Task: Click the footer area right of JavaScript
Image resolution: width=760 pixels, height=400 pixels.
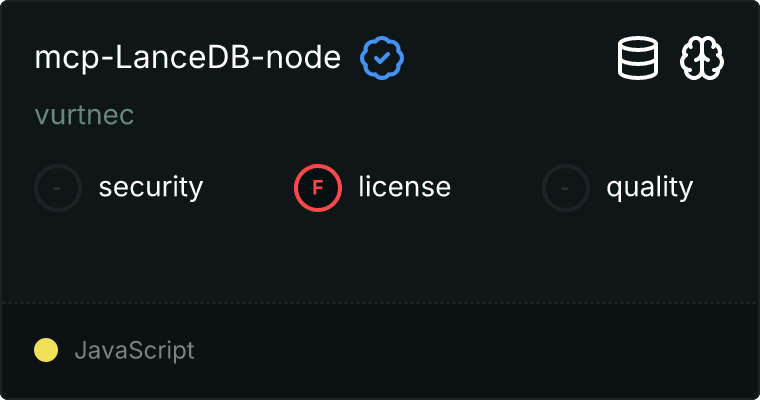Action: coord(480,350)
